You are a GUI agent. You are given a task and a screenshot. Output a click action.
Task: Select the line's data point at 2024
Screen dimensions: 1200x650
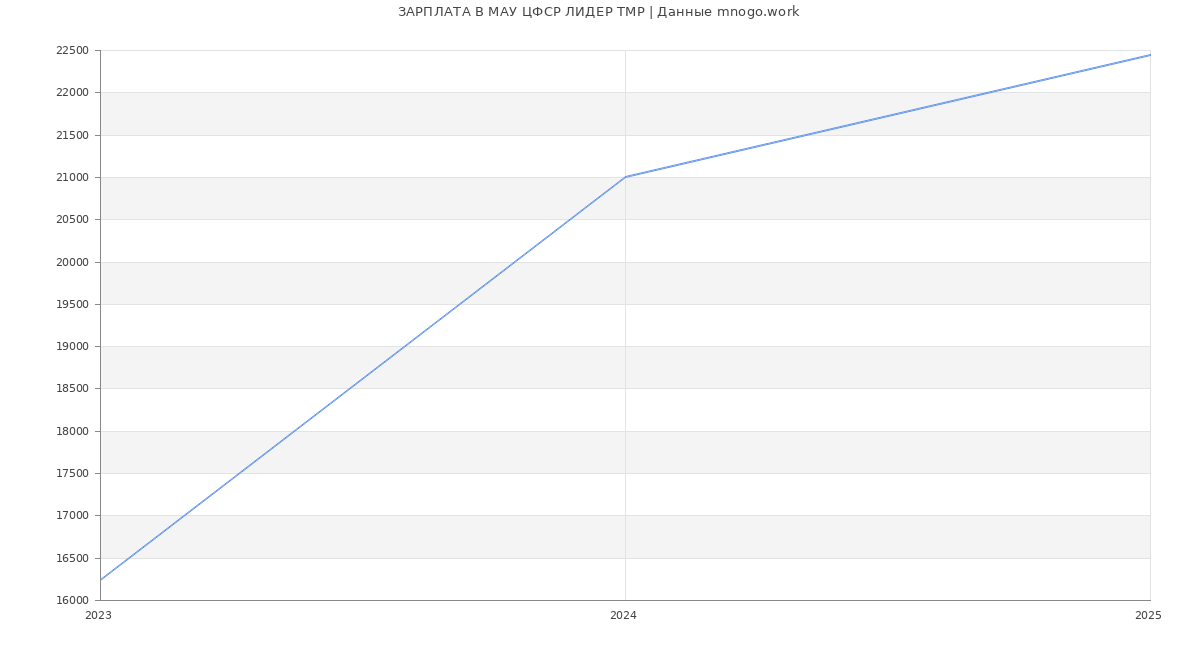(x=625, y=177)
